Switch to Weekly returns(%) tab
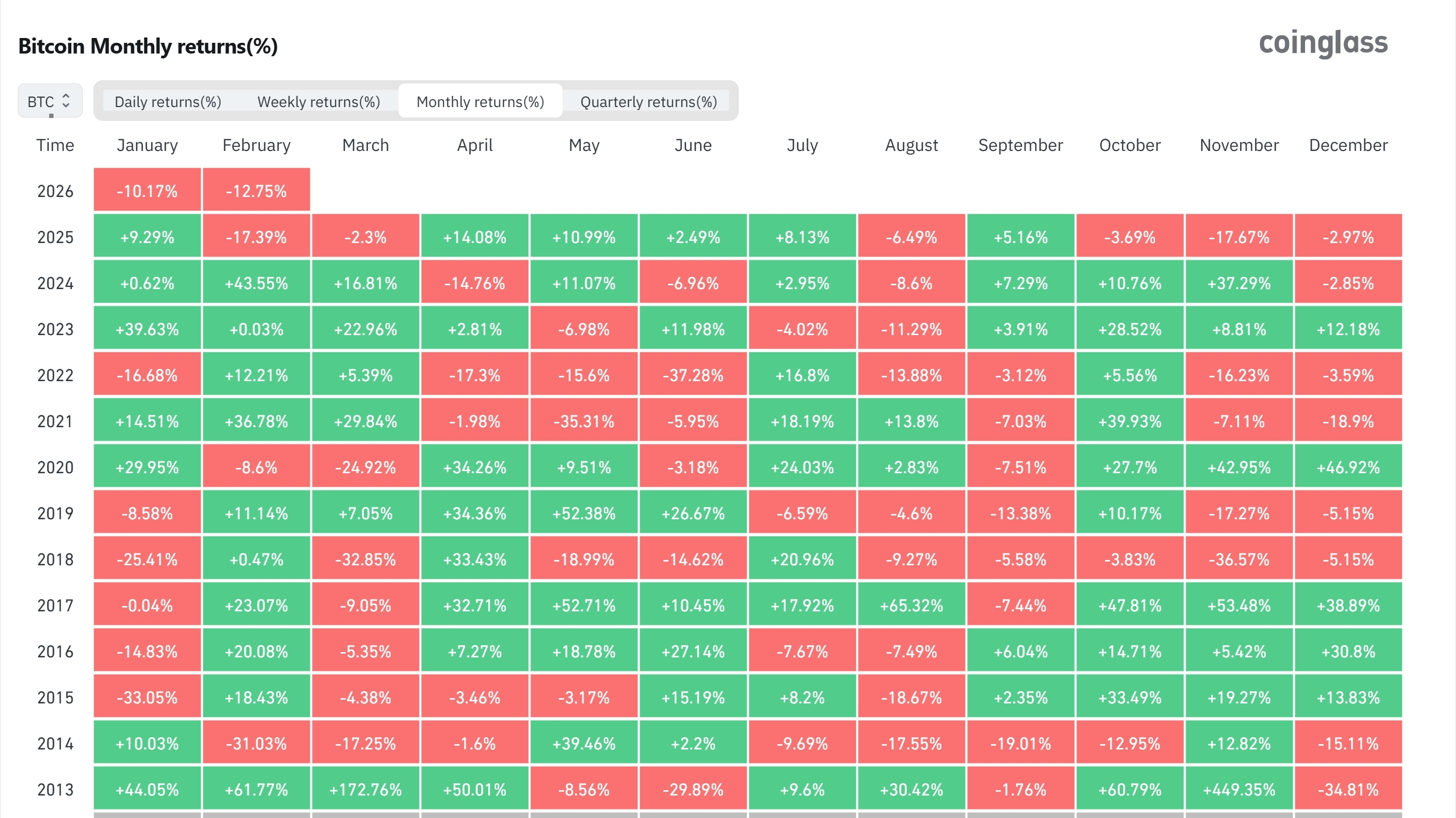The image size is (1456, 818). click(x=319, y=102)
